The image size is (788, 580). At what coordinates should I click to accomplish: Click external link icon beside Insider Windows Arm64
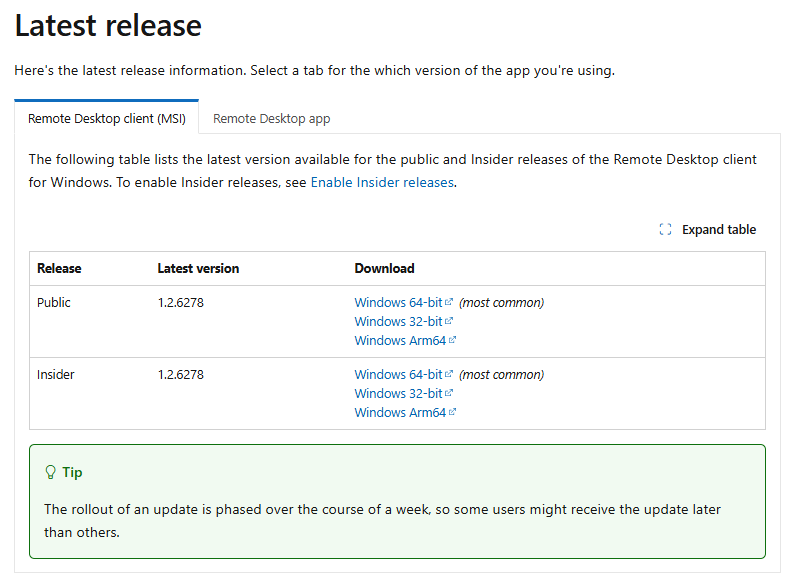click(x=452, y=412)
